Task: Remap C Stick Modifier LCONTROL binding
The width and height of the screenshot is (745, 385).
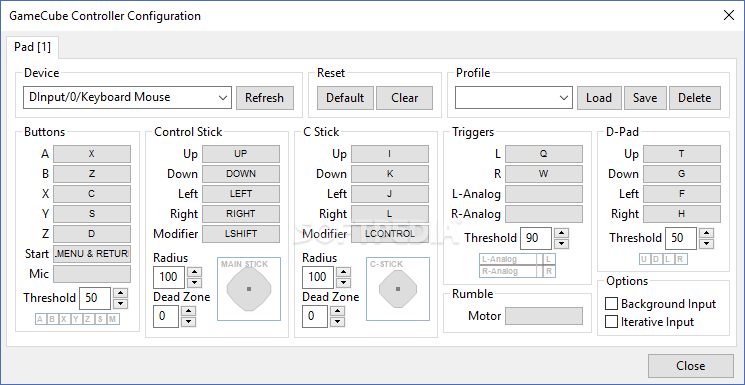Action: pos(390,234)
